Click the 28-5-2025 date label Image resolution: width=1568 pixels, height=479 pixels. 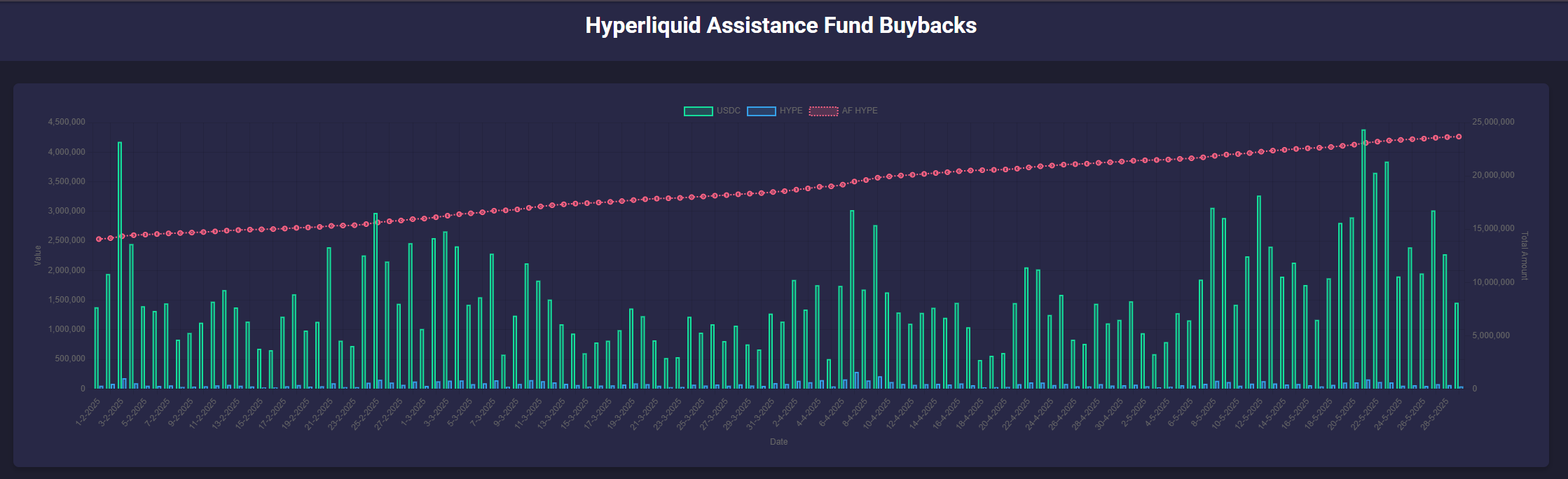tap(1434, 413)
